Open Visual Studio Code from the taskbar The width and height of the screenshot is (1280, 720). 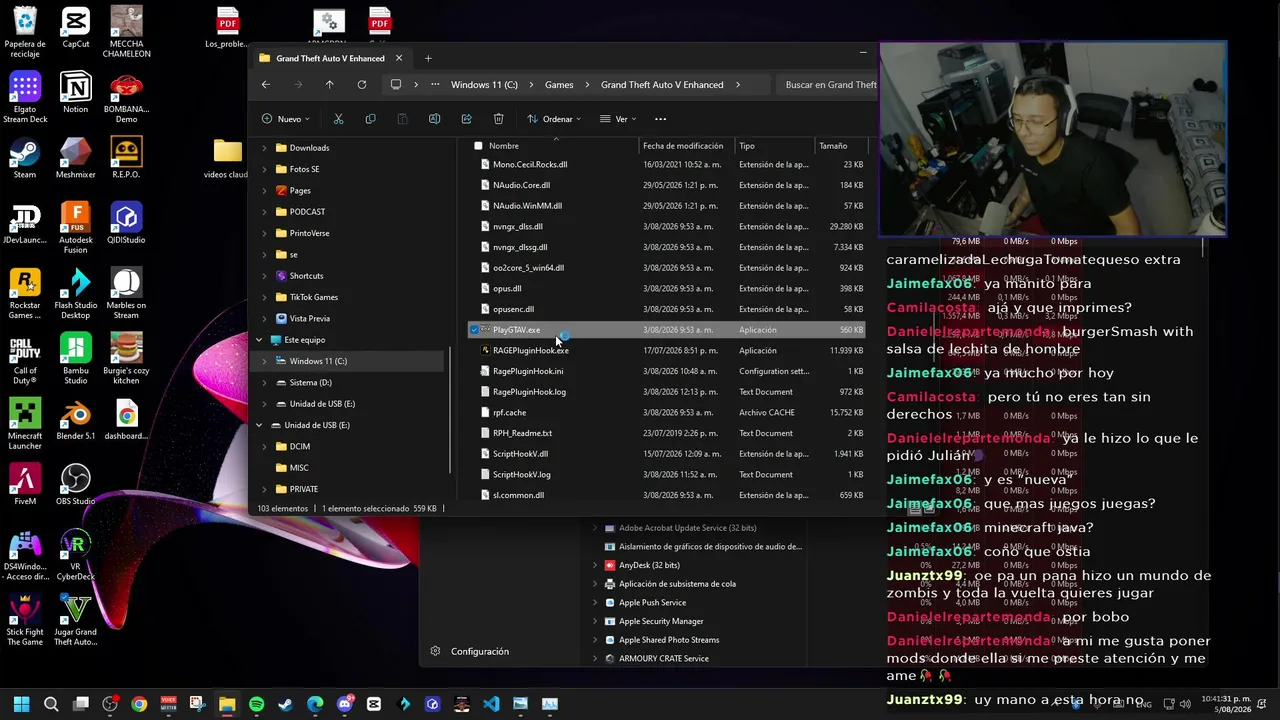pos(491,704)
